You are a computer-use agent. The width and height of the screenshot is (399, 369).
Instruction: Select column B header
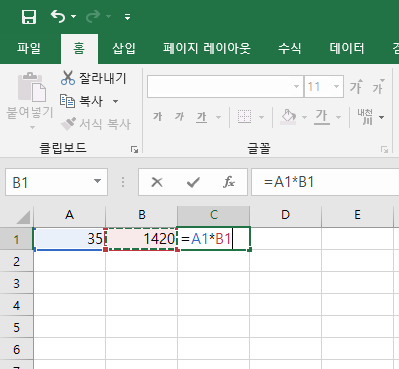[142, 215]
